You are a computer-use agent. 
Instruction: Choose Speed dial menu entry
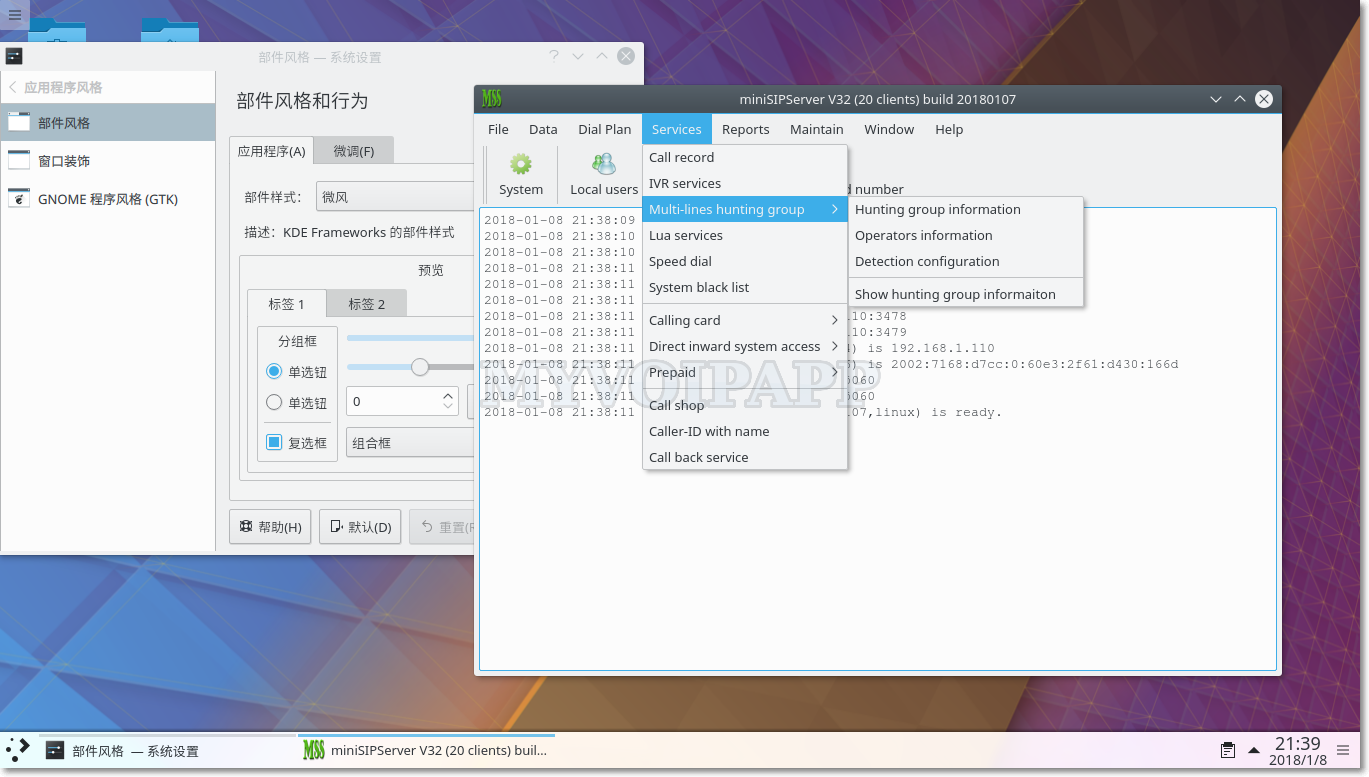(x=744, y=261)
